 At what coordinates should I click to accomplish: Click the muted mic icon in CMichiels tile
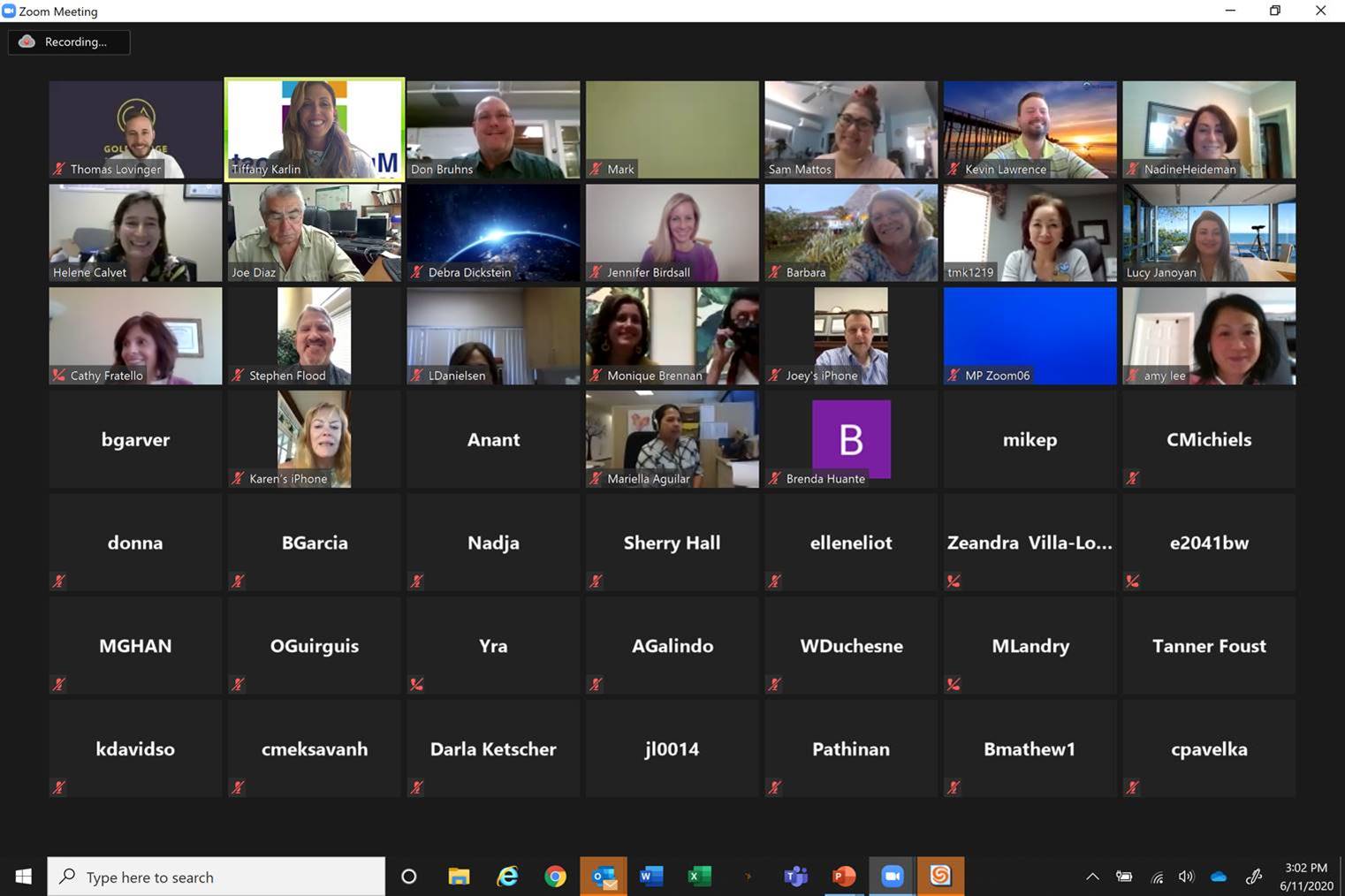(x=1133, y=478)
